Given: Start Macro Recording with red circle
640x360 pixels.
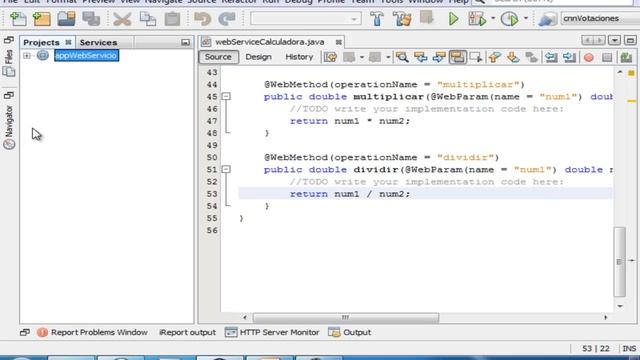Looking at the screenshot, I should (x=589, y=57).
